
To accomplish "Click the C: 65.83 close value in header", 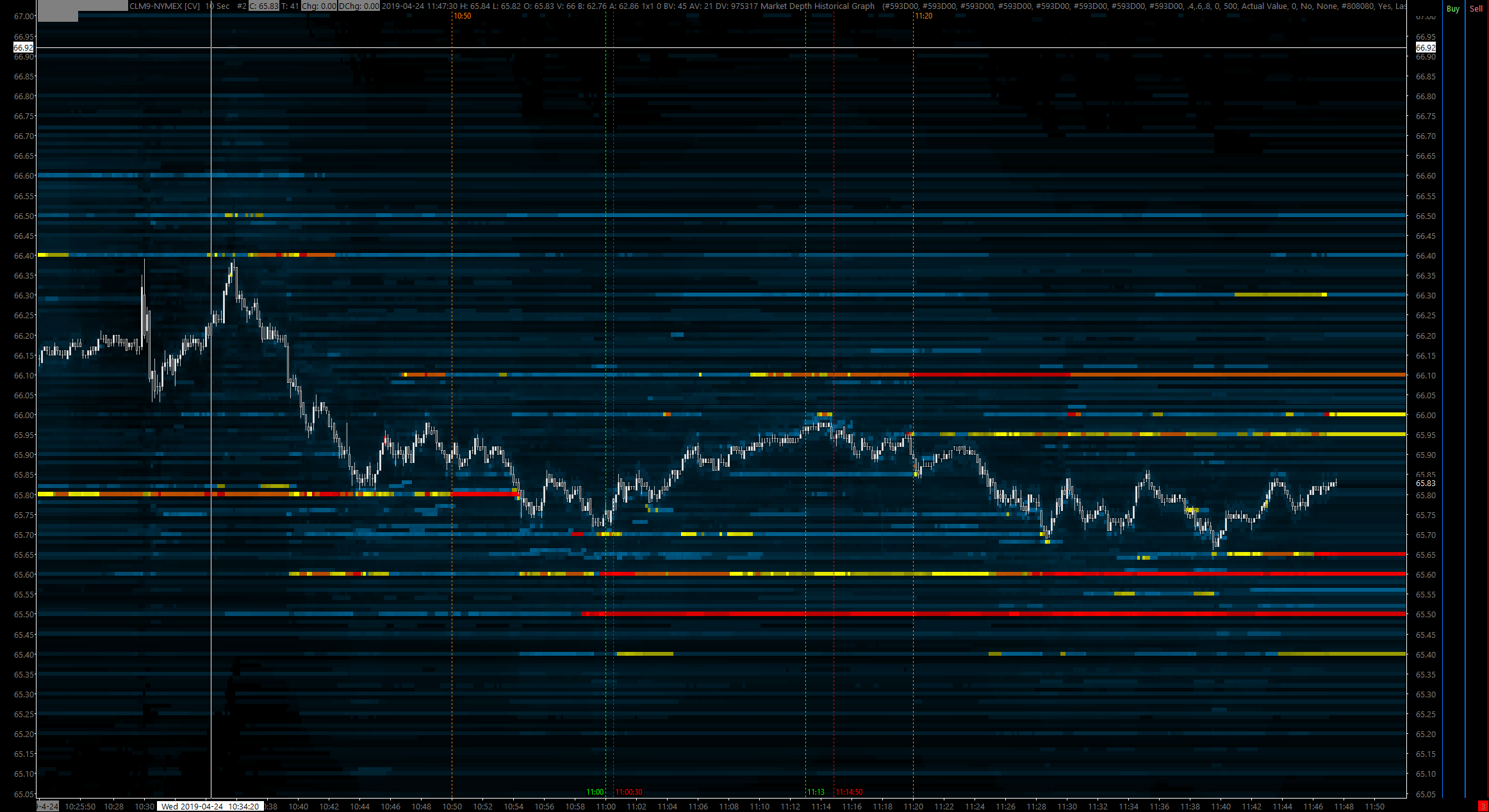I will click(263, 6).
